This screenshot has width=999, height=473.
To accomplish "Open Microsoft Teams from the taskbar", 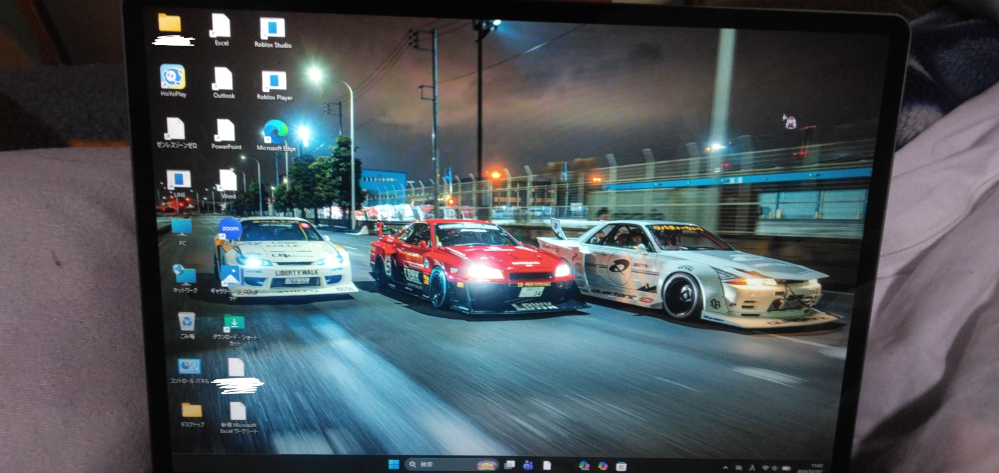I will 528,465.
